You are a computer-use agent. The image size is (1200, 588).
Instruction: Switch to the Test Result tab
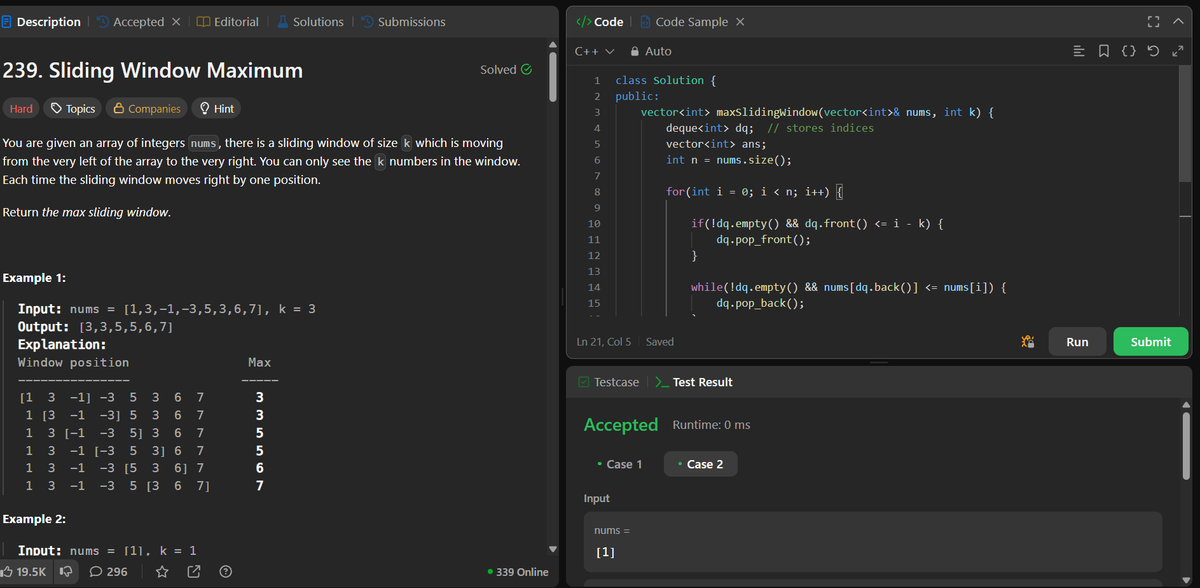693,382
